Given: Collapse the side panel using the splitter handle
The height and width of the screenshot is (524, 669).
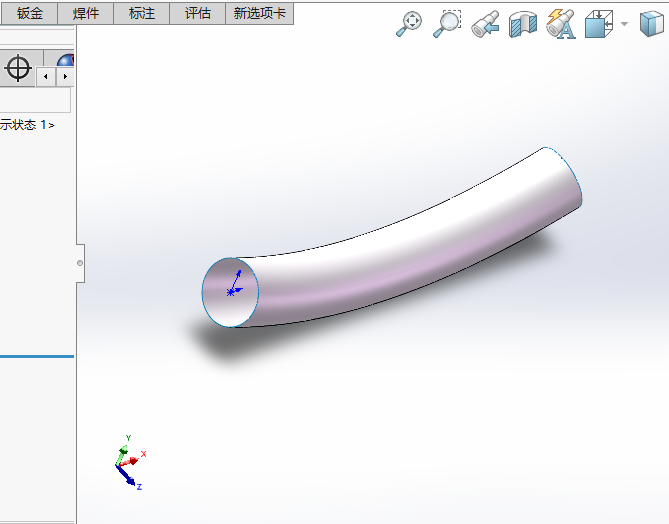Looking at the screenshot, I should (x=80, y=263).
